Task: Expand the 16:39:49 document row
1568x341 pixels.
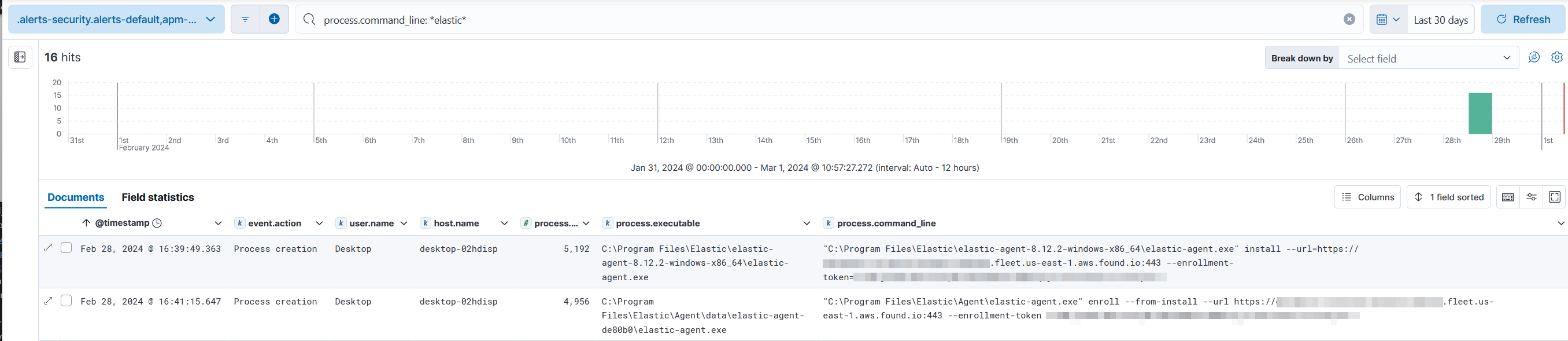Action: 49,248
